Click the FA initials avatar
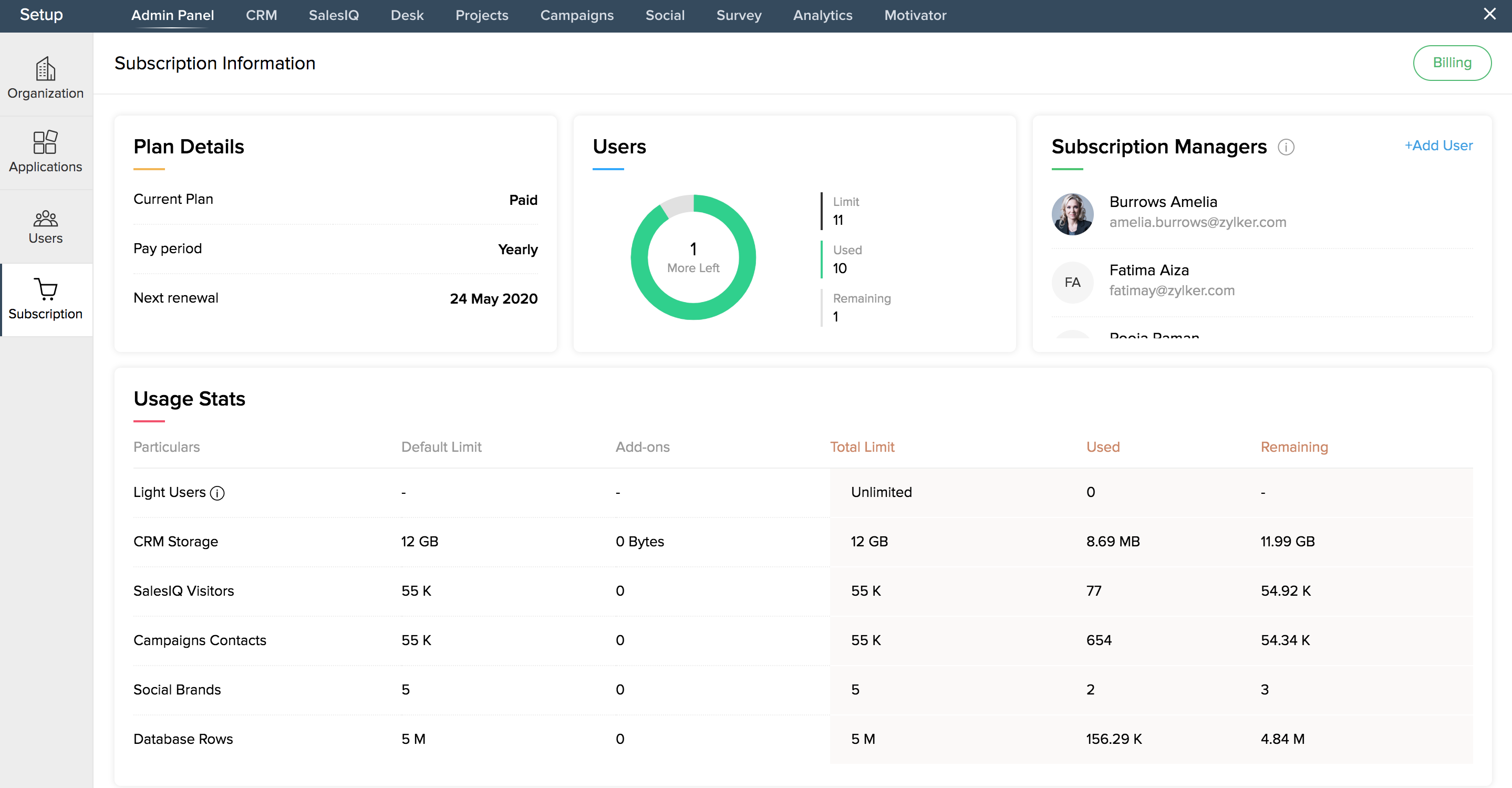This screenshot has width=1512, height=788. pyautogui.click(x=1072, y=282)
